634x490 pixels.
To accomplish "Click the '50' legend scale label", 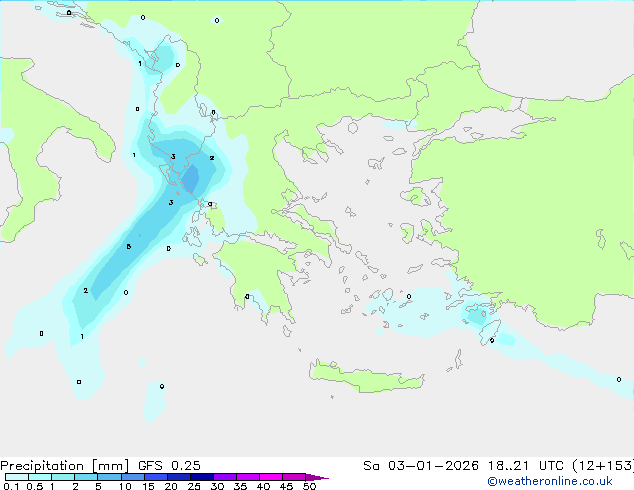I will 310,486.
